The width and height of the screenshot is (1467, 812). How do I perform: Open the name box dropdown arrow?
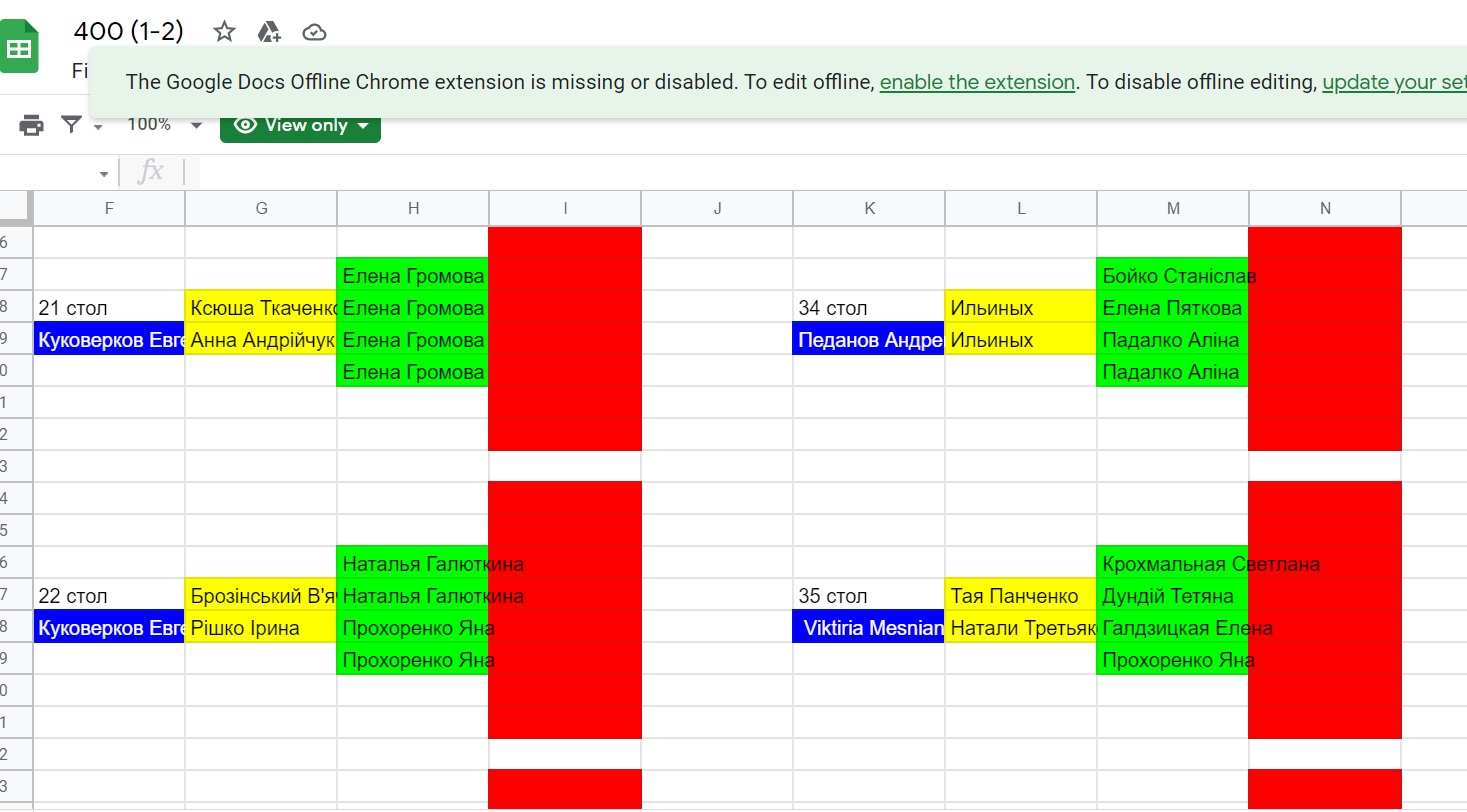104,174
